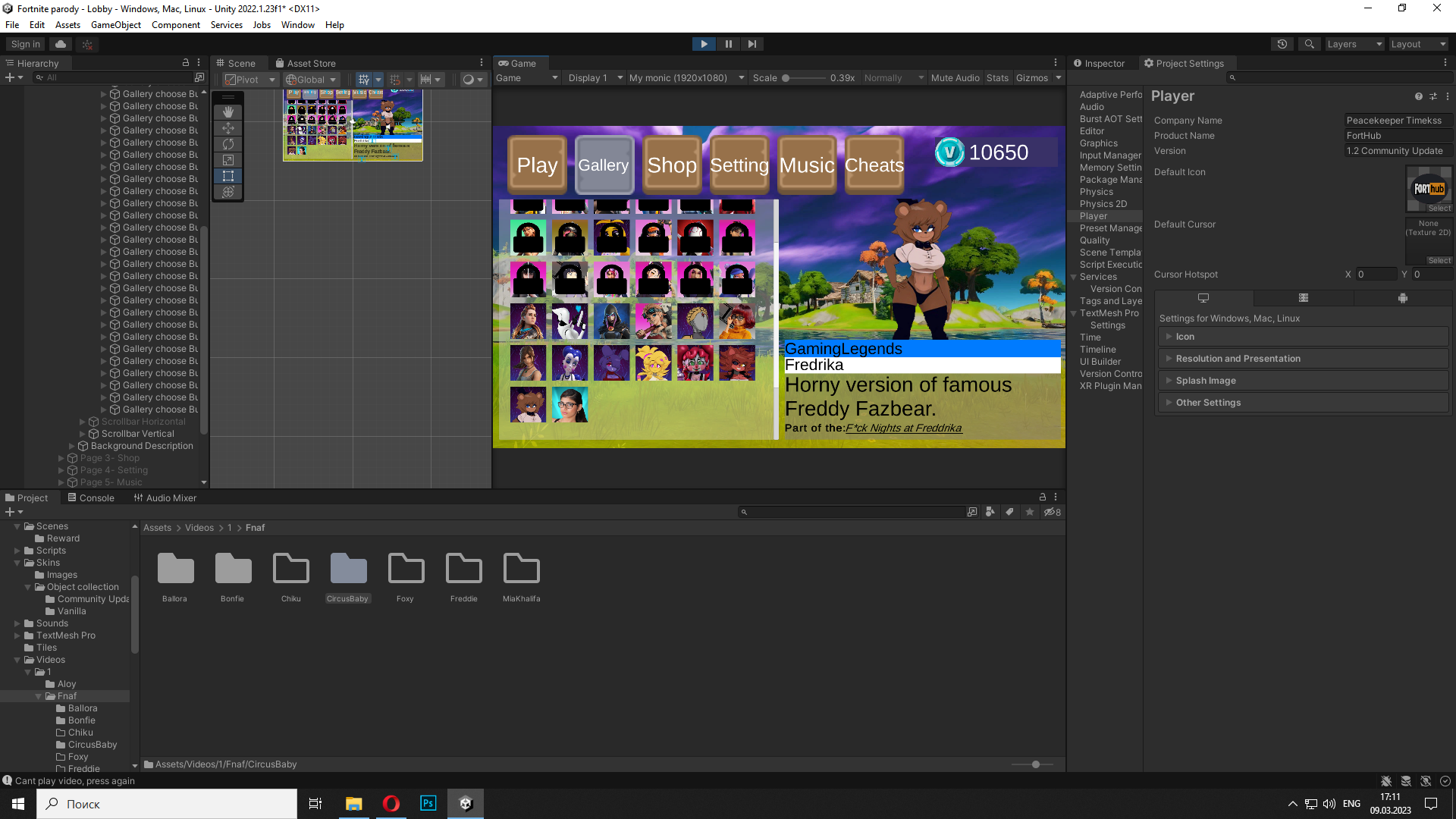This screenshot has width=1456, height=819.
Task: Toggle Mute Audio in Game view
Action: [955, 78]
